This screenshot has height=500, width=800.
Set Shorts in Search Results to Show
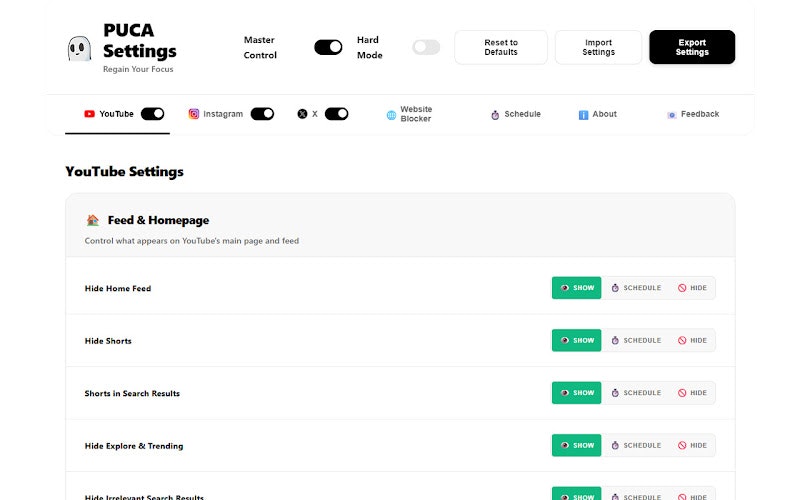[x=577, y=393]
